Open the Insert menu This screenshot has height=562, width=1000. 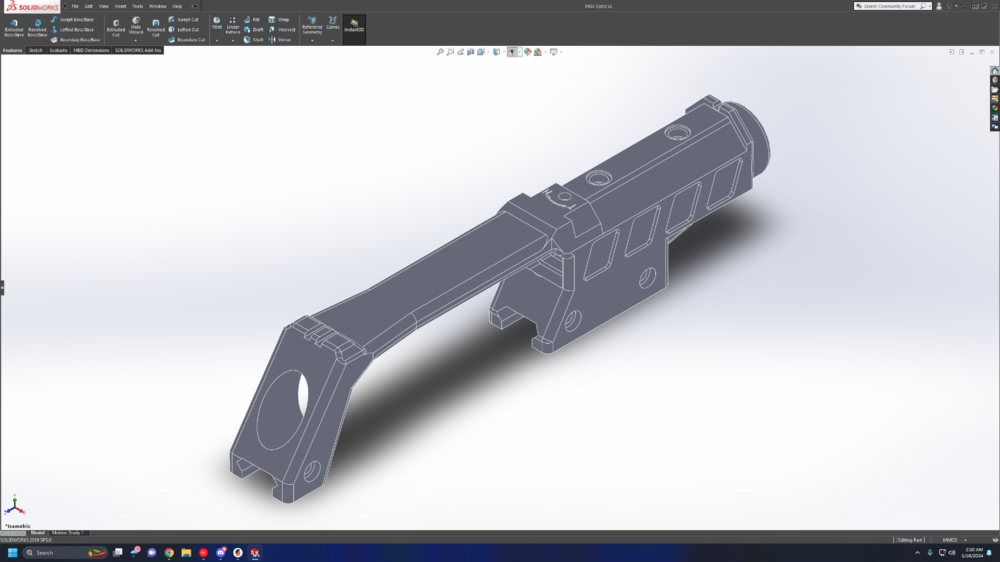120,6
